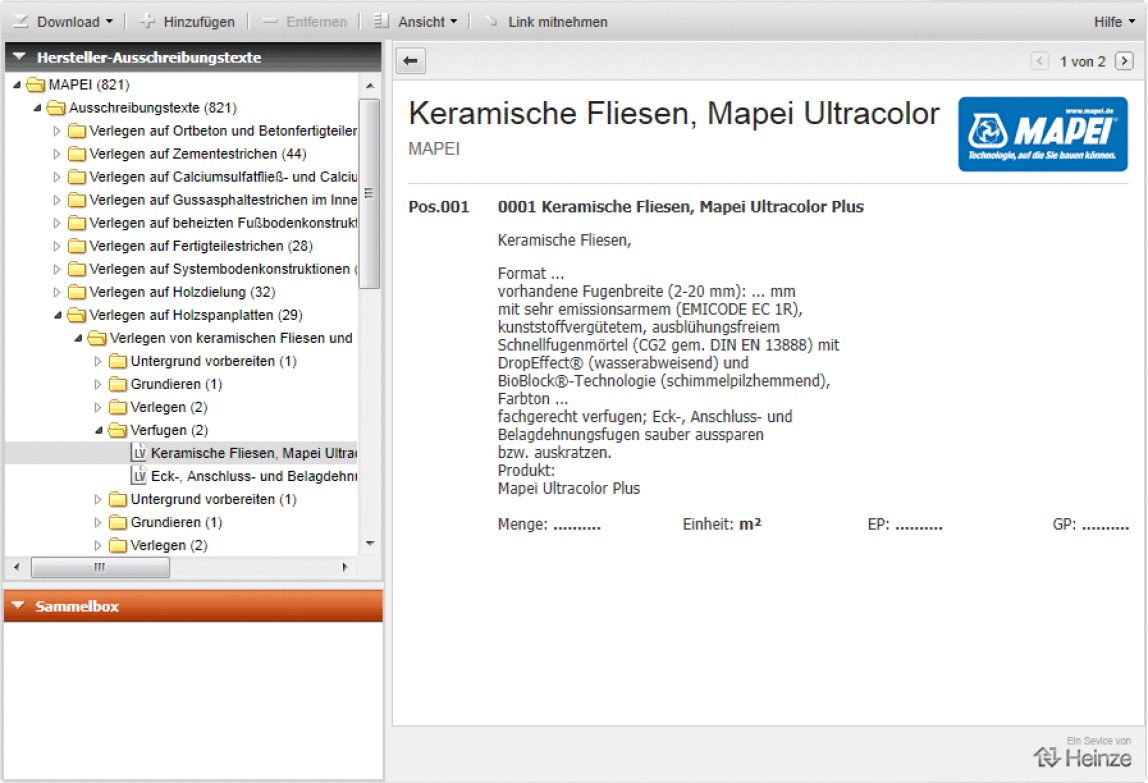Select Verlegen auf Holzdielung (32) label
Screen dimensions: 1148x783
pyautogui.click(x=182, y=292)
